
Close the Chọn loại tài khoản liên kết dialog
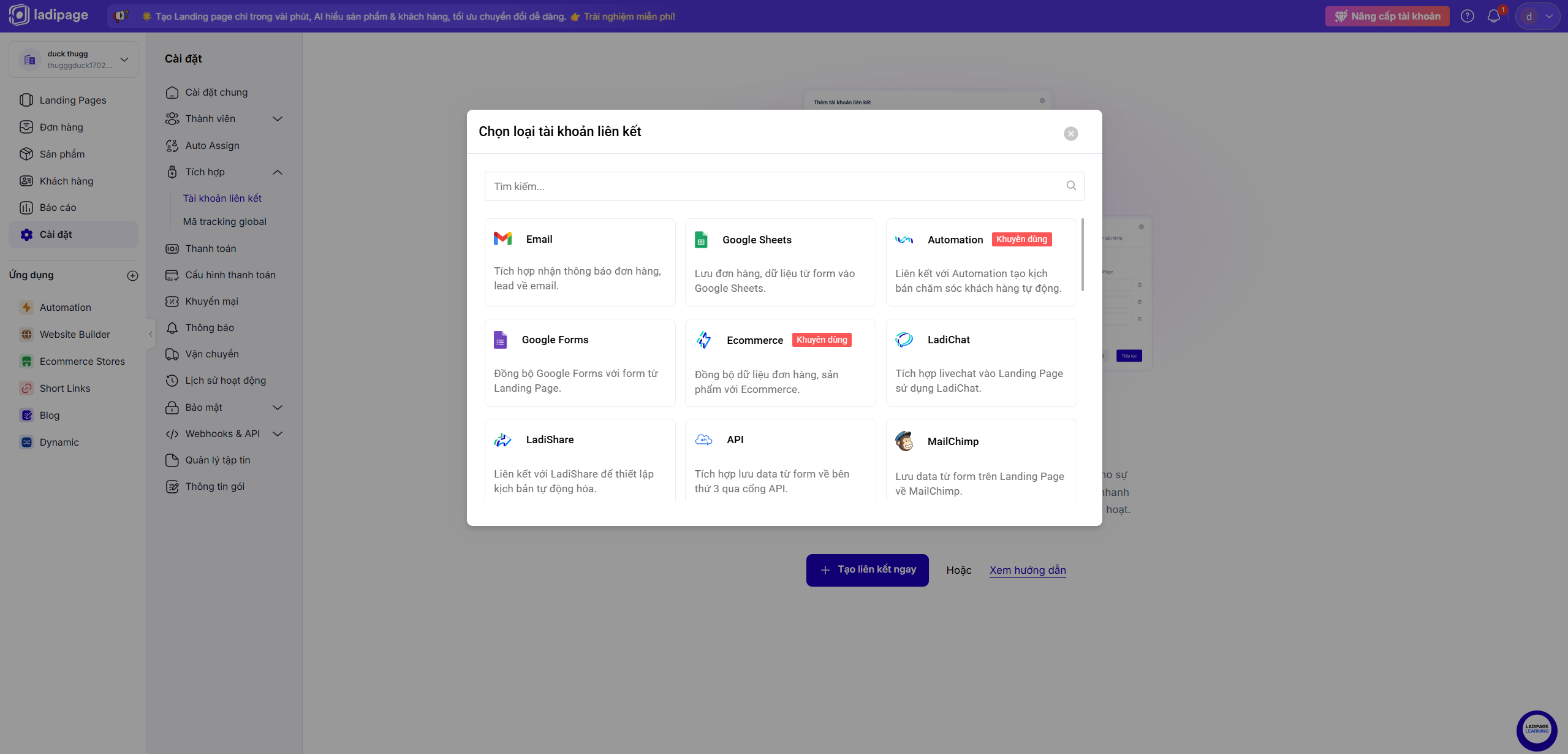tap(1071, 134)
